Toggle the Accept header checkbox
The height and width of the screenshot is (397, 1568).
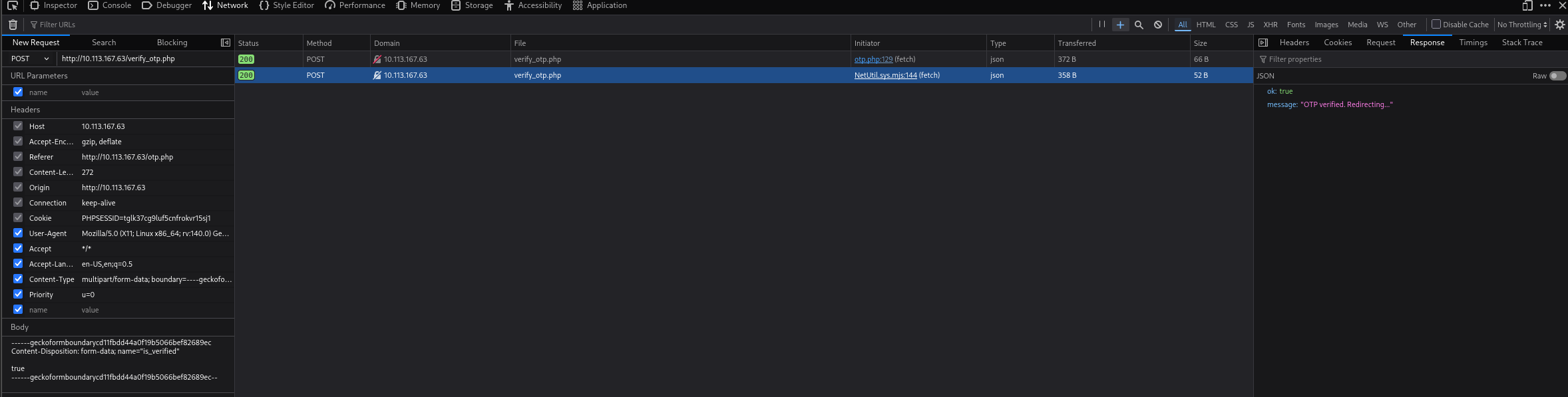pos(18,248)
